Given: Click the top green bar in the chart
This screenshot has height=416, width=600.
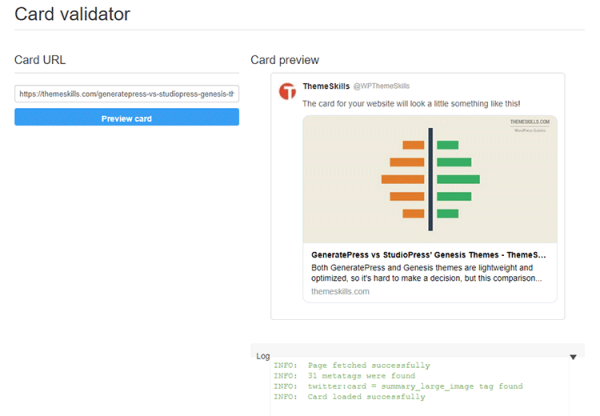Looking at the screenshot, I should pyautogui.click(x=447, y=145).
